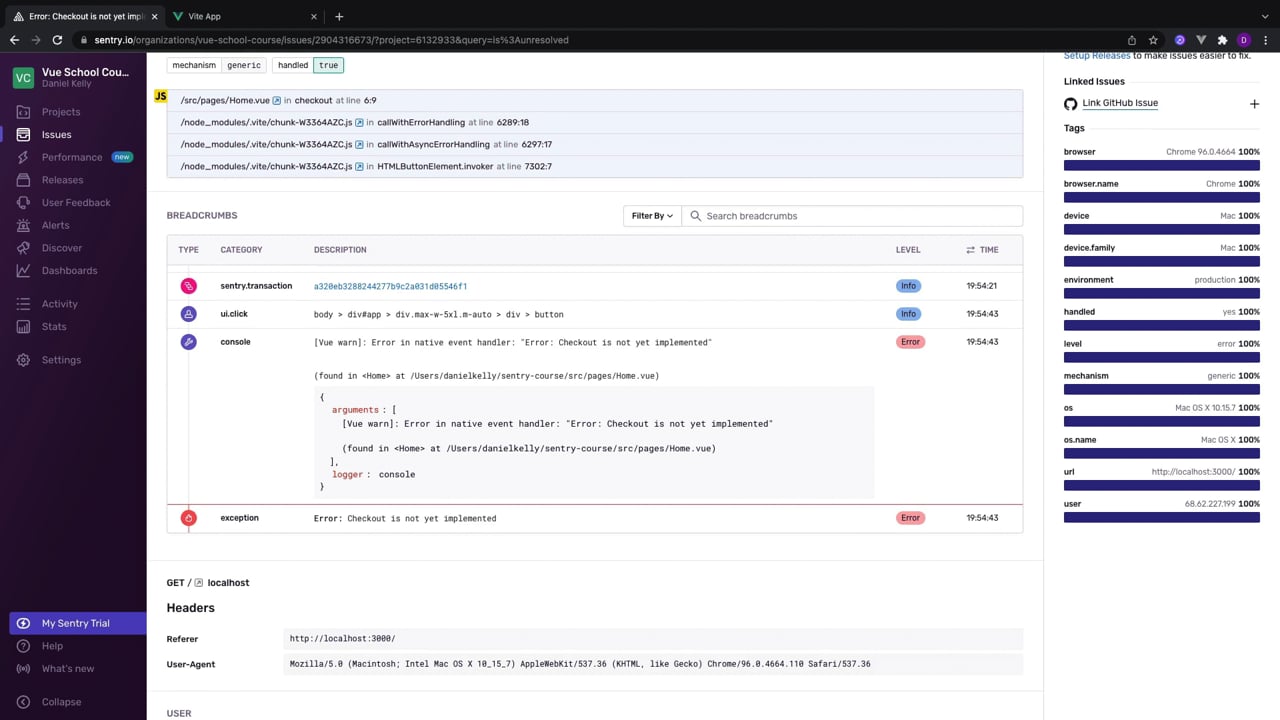This screenshot has height=720, width=1280.
Task: Click Link GitHub Issue
Action: [1120, 103]
